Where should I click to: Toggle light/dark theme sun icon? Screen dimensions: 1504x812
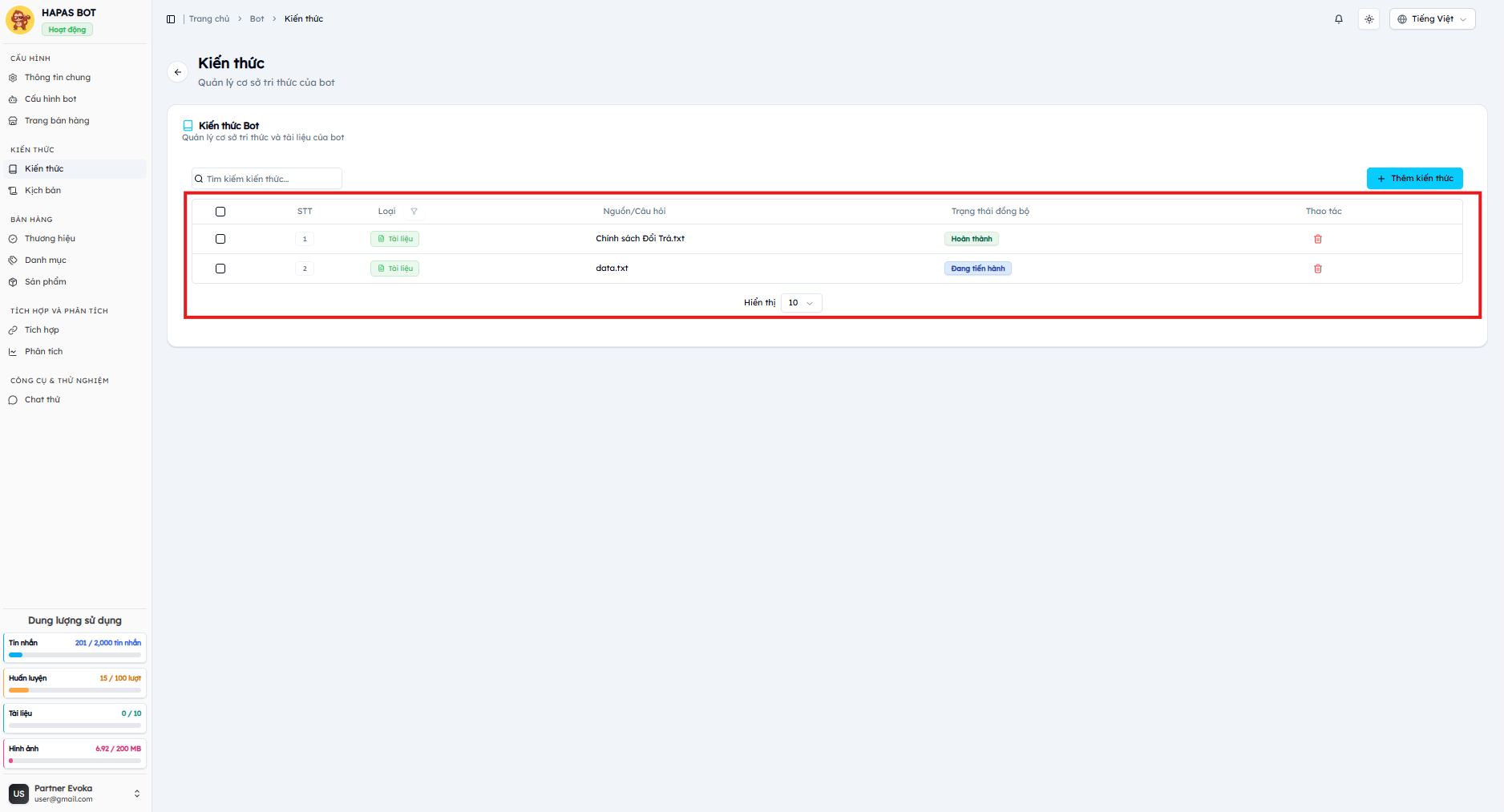(1369, 19)
